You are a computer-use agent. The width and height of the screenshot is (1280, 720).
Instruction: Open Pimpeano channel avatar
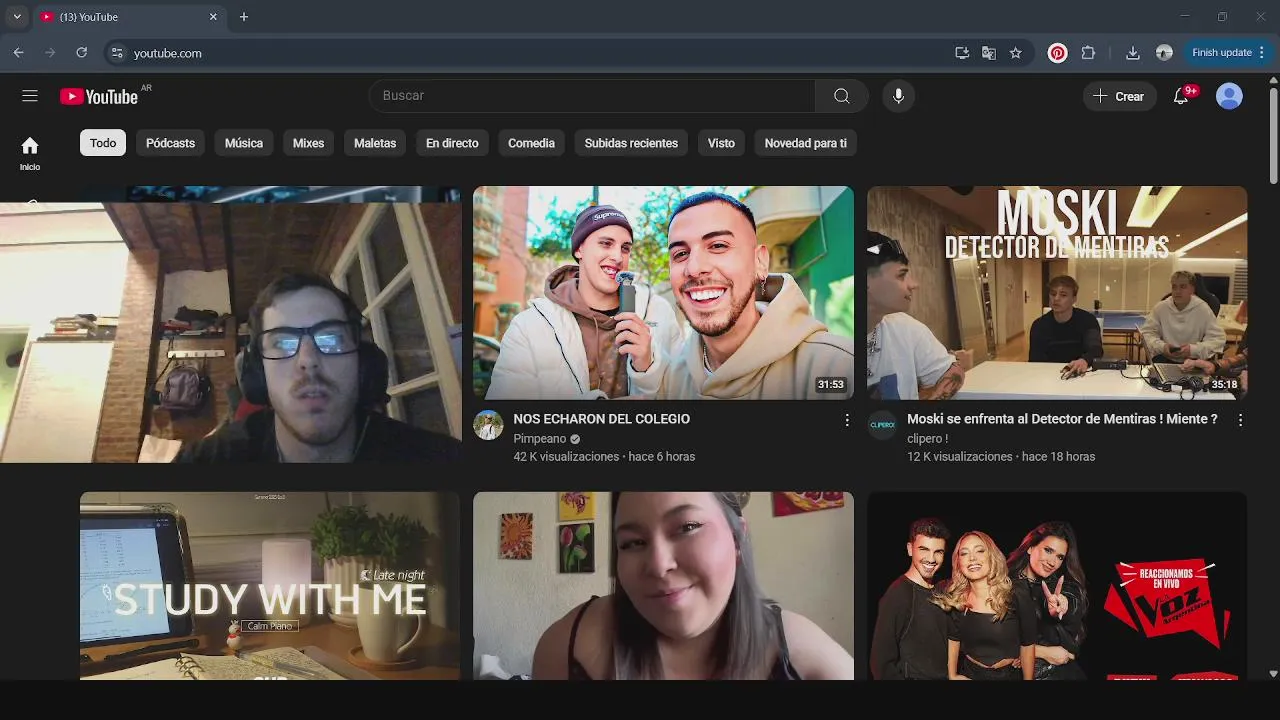(488, 425)
